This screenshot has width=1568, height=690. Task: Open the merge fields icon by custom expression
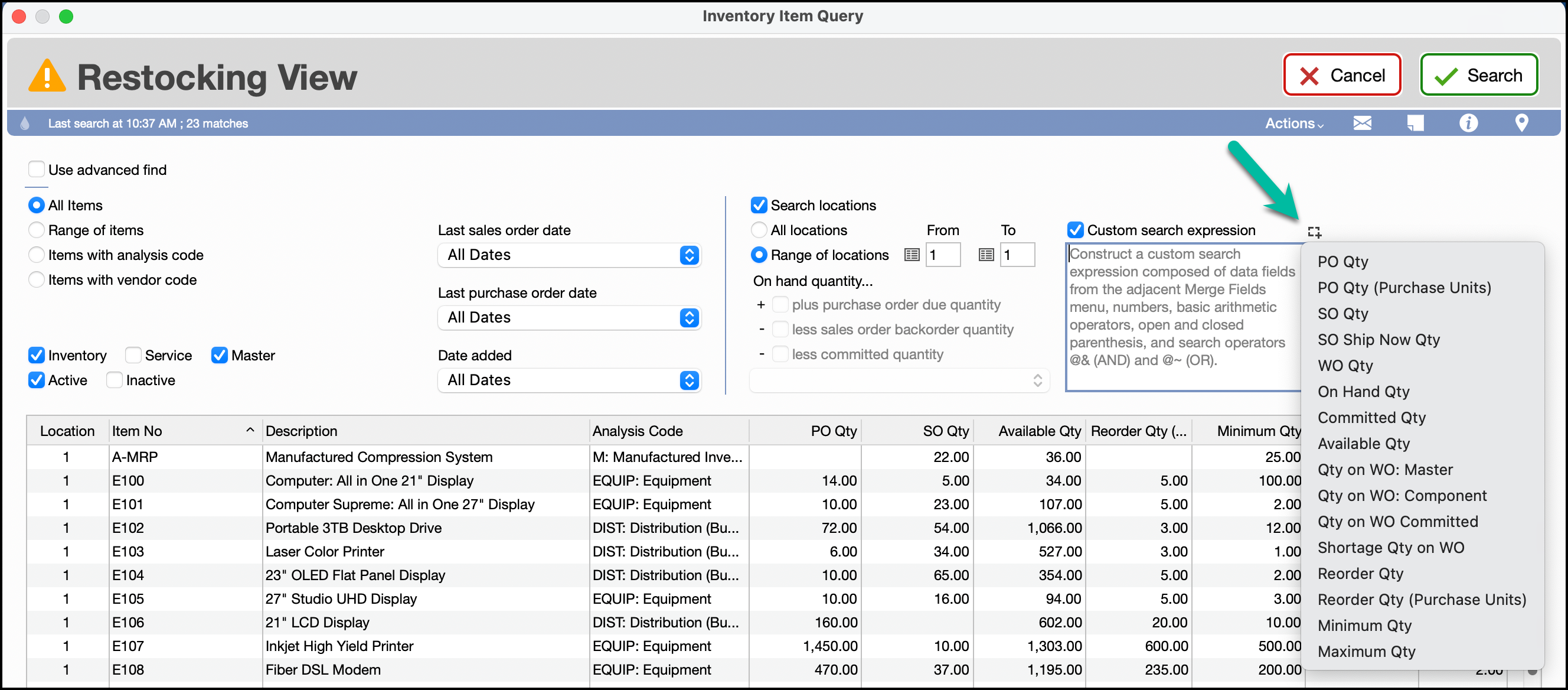coord(1314,232)
